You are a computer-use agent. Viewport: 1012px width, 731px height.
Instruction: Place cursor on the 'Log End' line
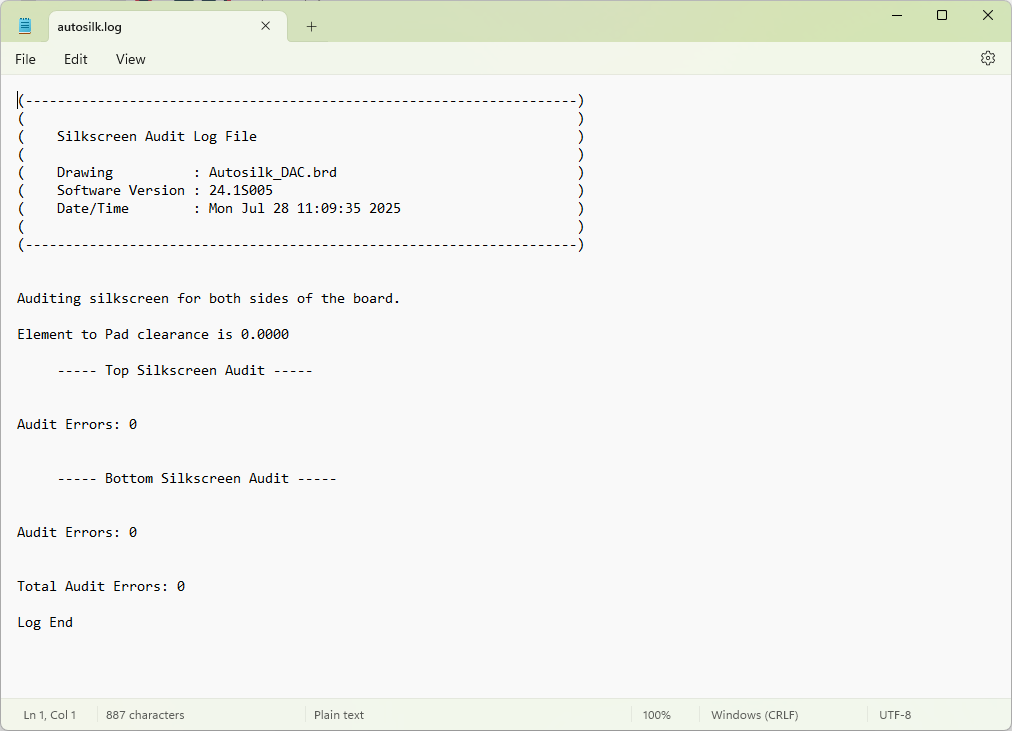coord(45,622)
